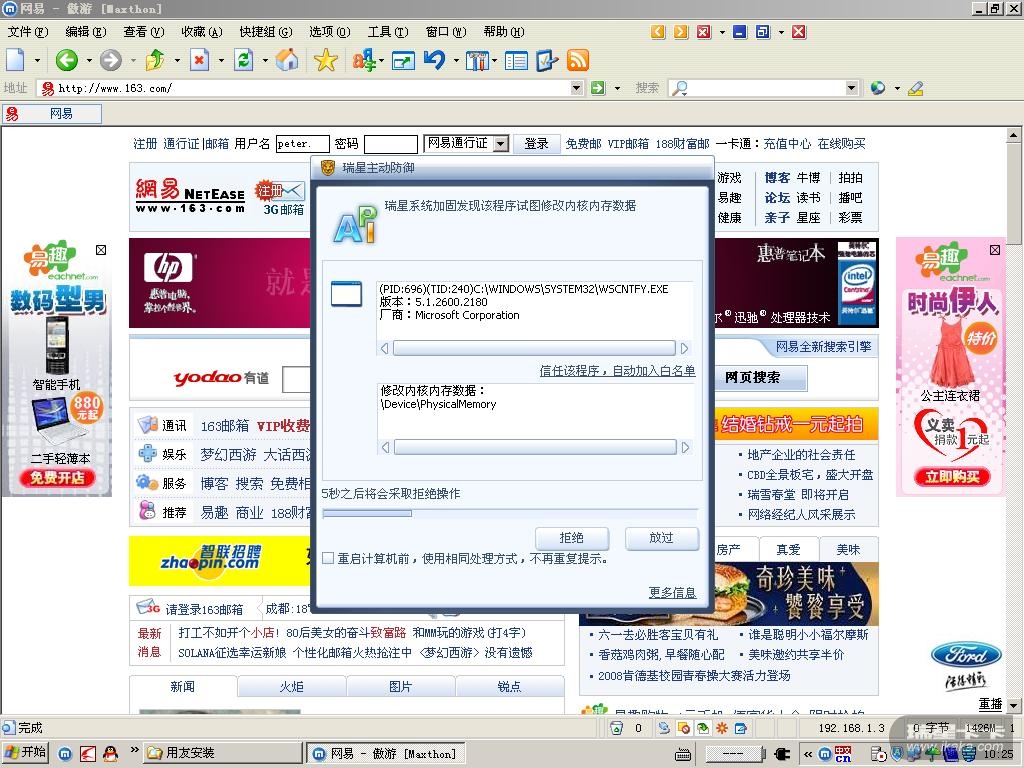The image size is (1024, 768).
Task: Click the blue Undo arrow icon
Action: tap(434, 60)
